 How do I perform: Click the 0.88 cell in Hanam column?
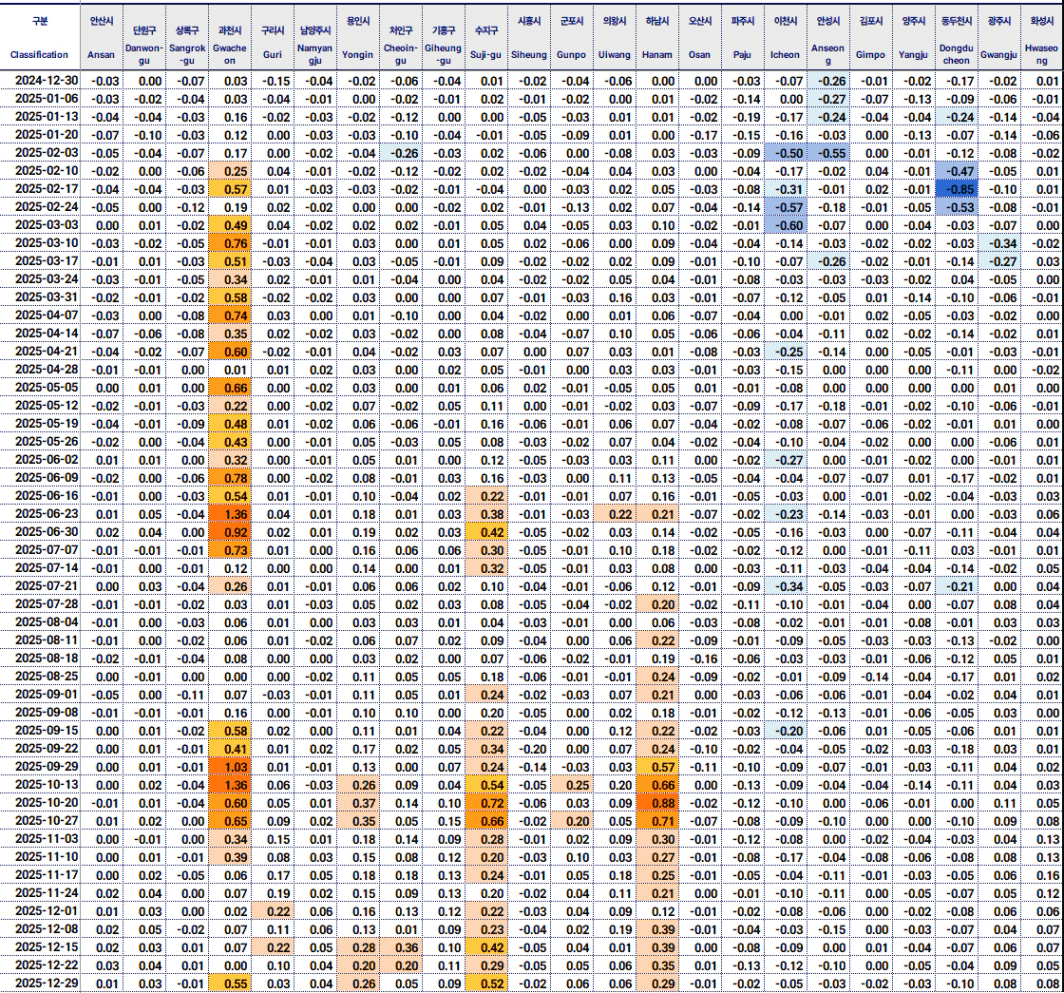(660, 803)
